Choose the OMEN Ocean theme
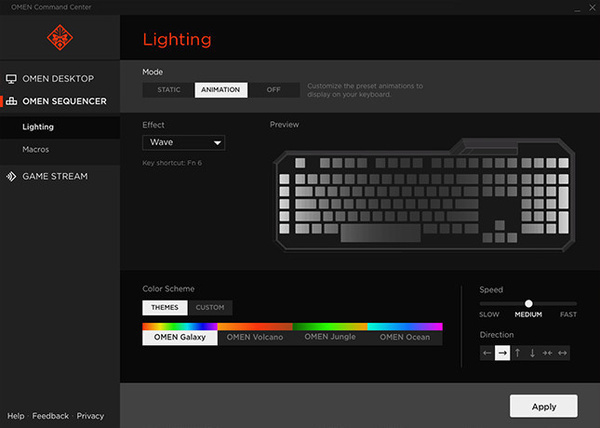Viewport: 600px width, 428px height. (405, 334)
